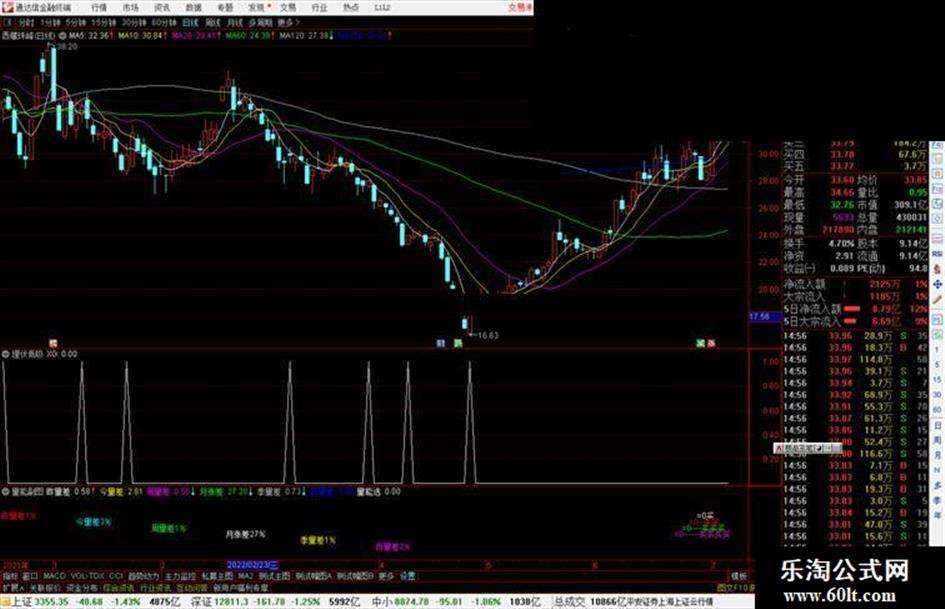
Task: Collapse the 扩展 panel toggle
Action: tap(11, 588)
